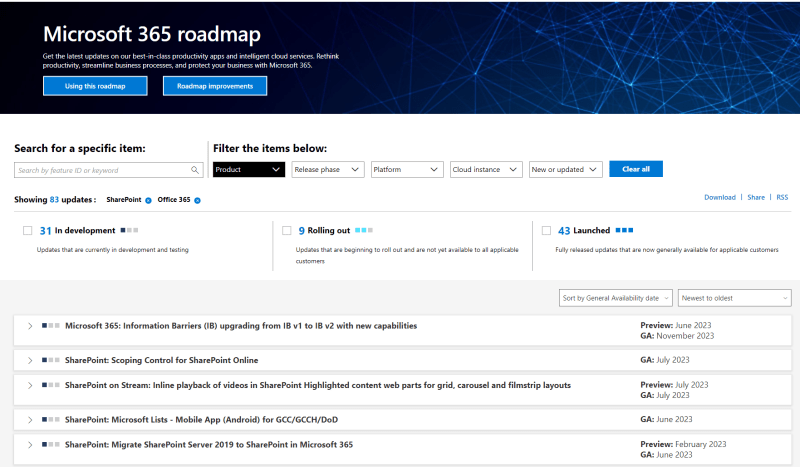Open the Release phase dropdown
Screen dimensions: 800x467
click(328, 169)
